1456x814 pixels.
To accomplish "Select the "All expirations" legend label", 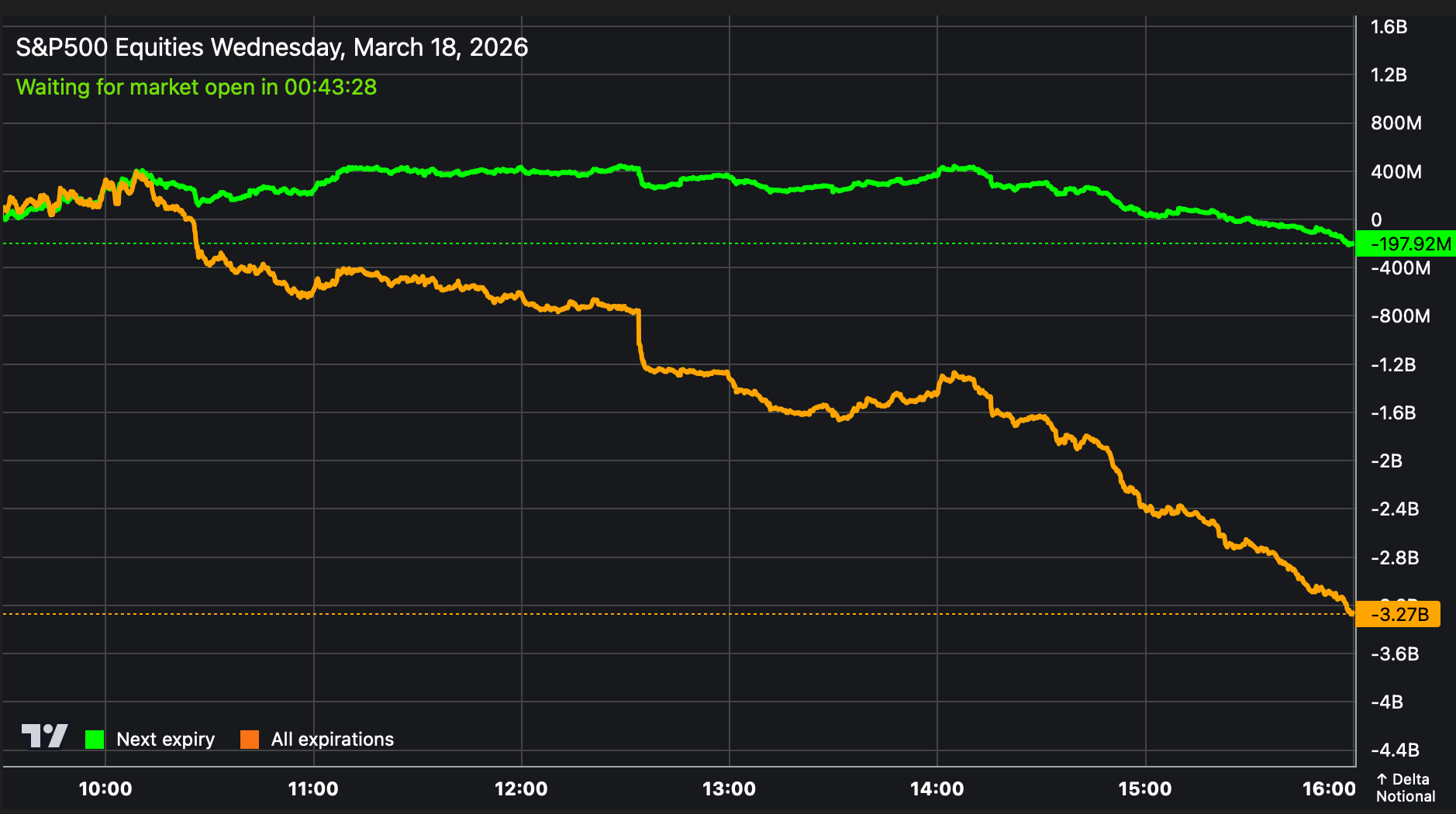I will (x=333, y=740).
